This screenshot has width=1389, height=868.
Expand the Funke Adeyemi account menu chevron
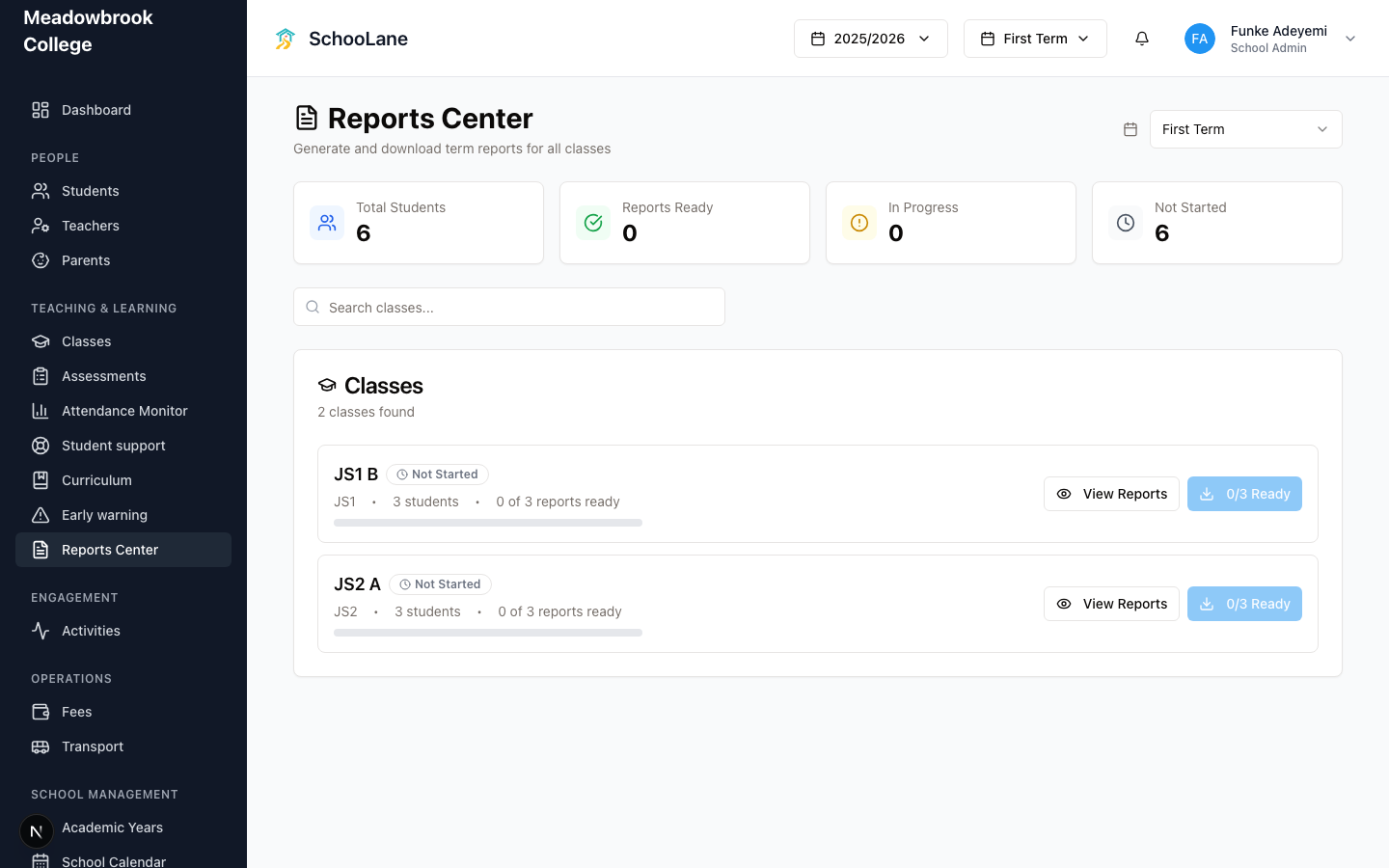tap(1350, 39)
